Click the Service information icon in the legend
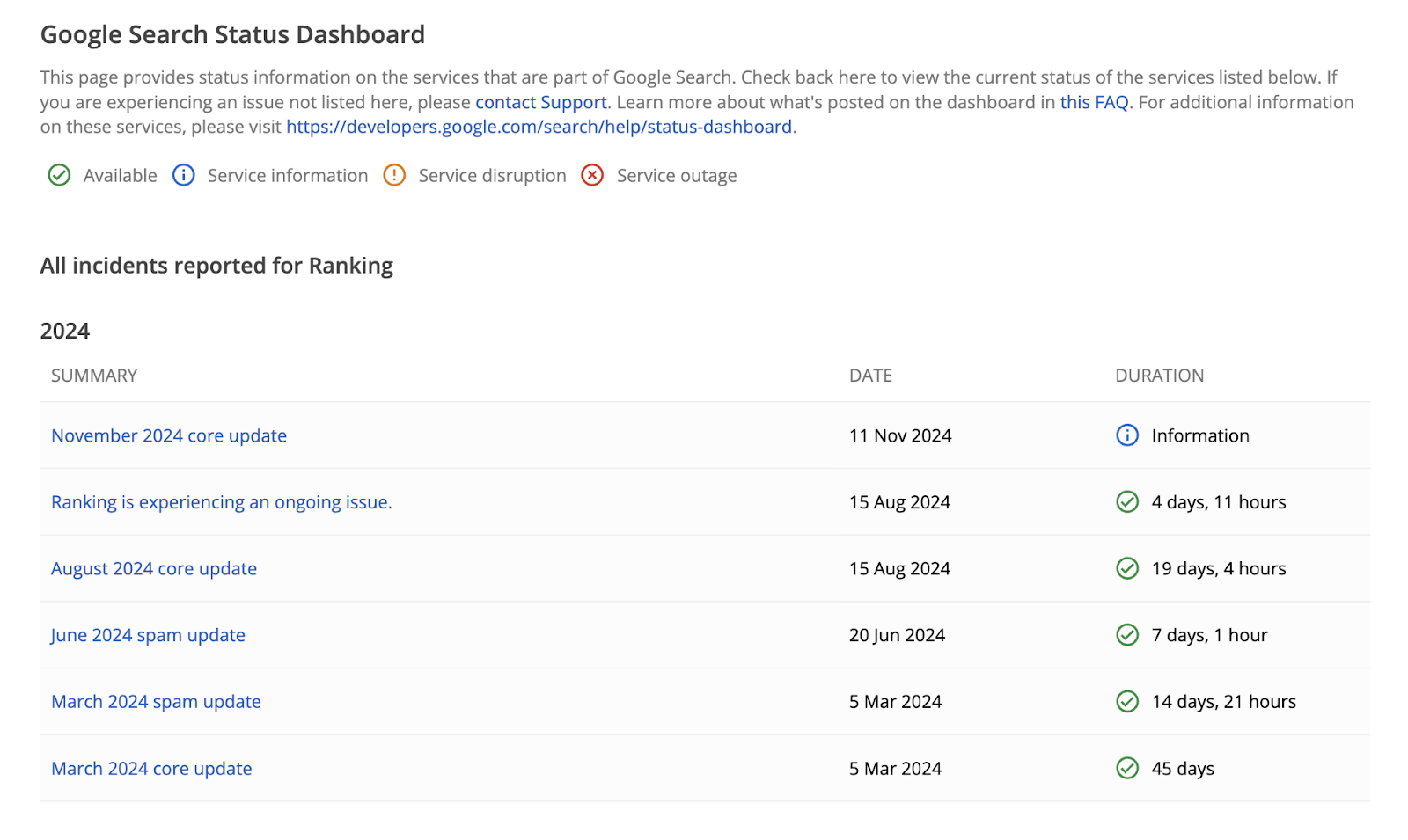 (x=183, y=175)
